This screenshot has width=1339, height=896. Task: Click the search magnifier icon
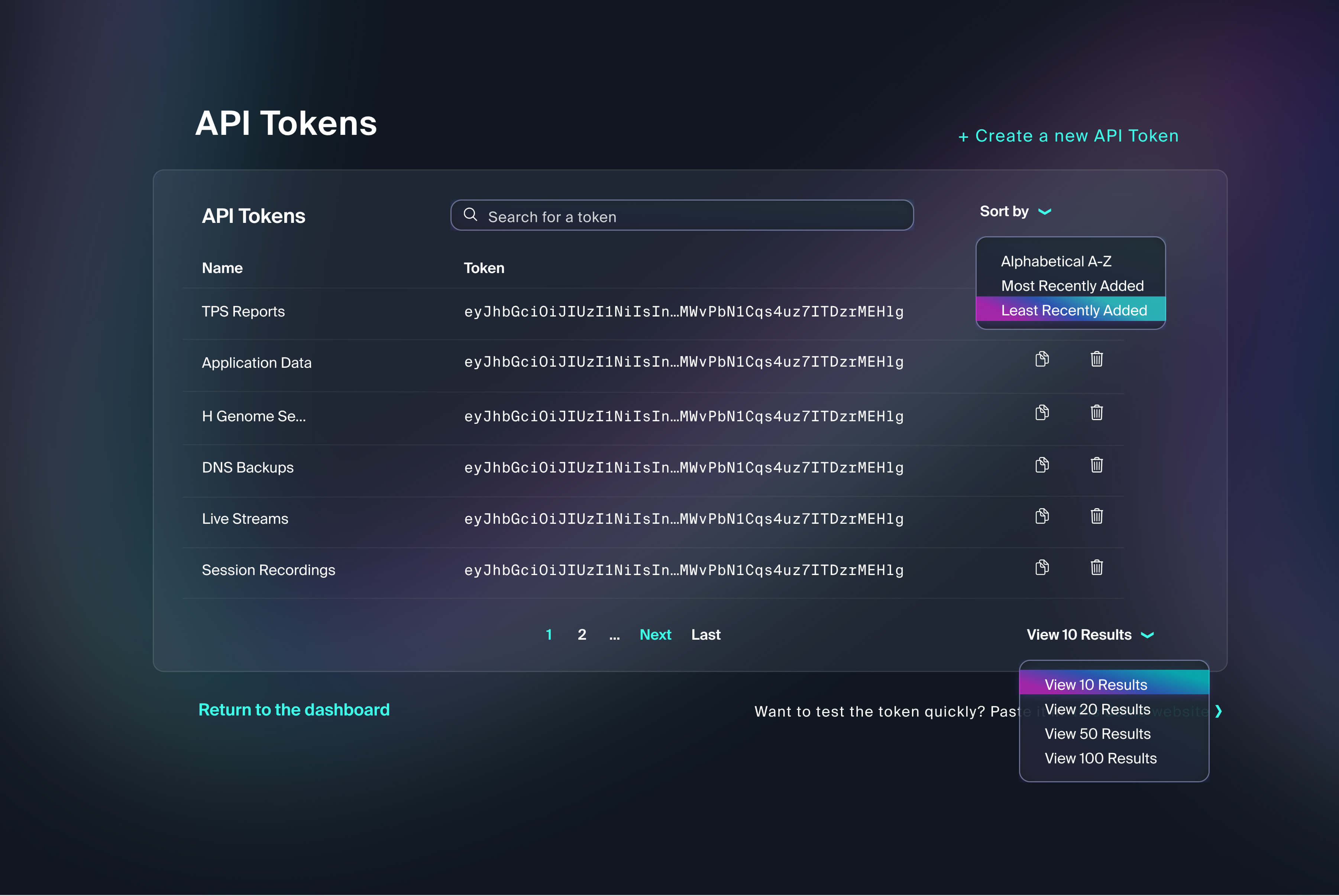[470, 215]
